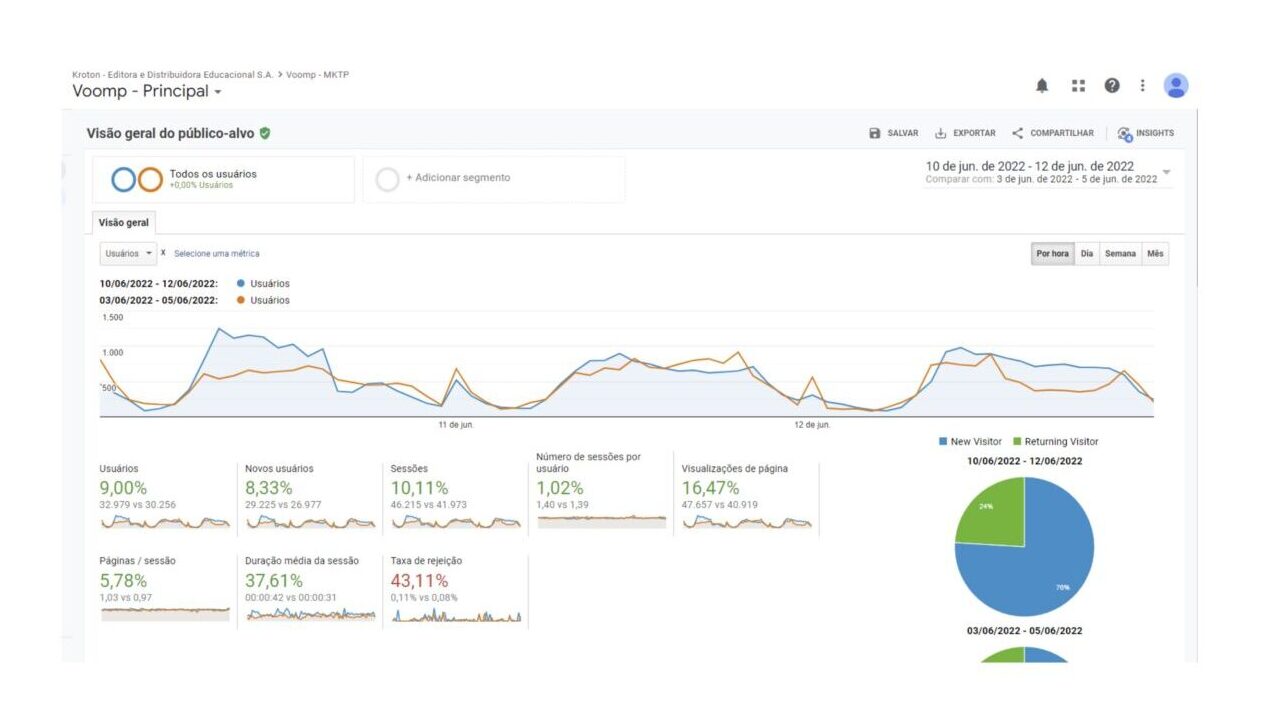Open the notifications bell icon

tap(1042, 86)
